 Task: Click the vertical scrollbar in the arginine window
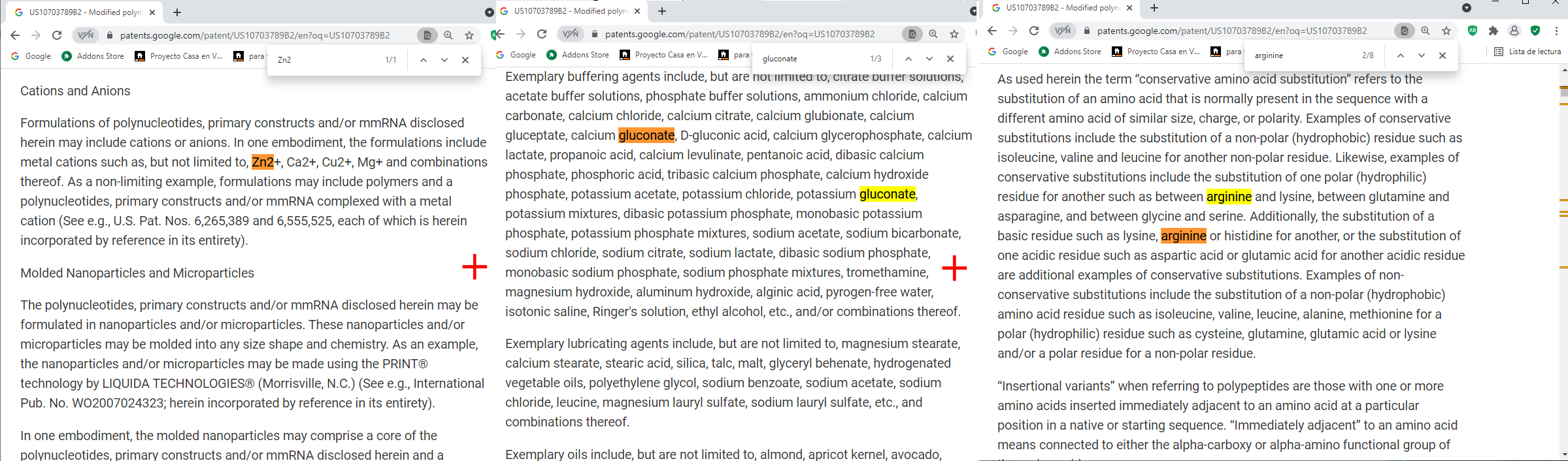[1563, 261]
